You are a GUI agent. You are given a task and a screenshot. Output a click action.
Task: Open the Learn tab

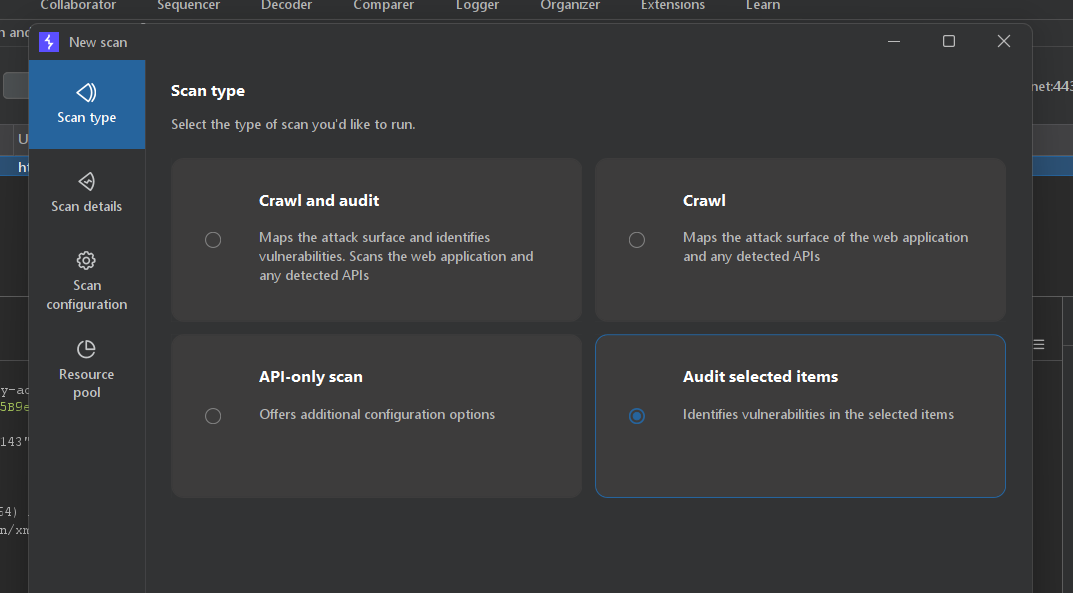tap(763, 6)
